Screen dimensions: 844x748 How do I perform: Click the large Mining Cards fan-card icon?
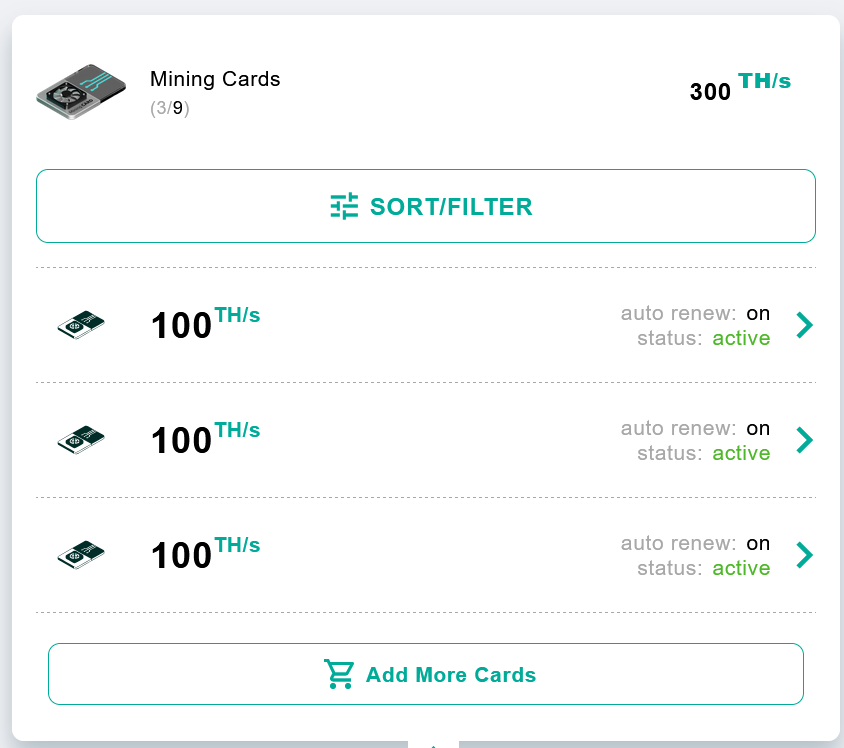point(81,91)
